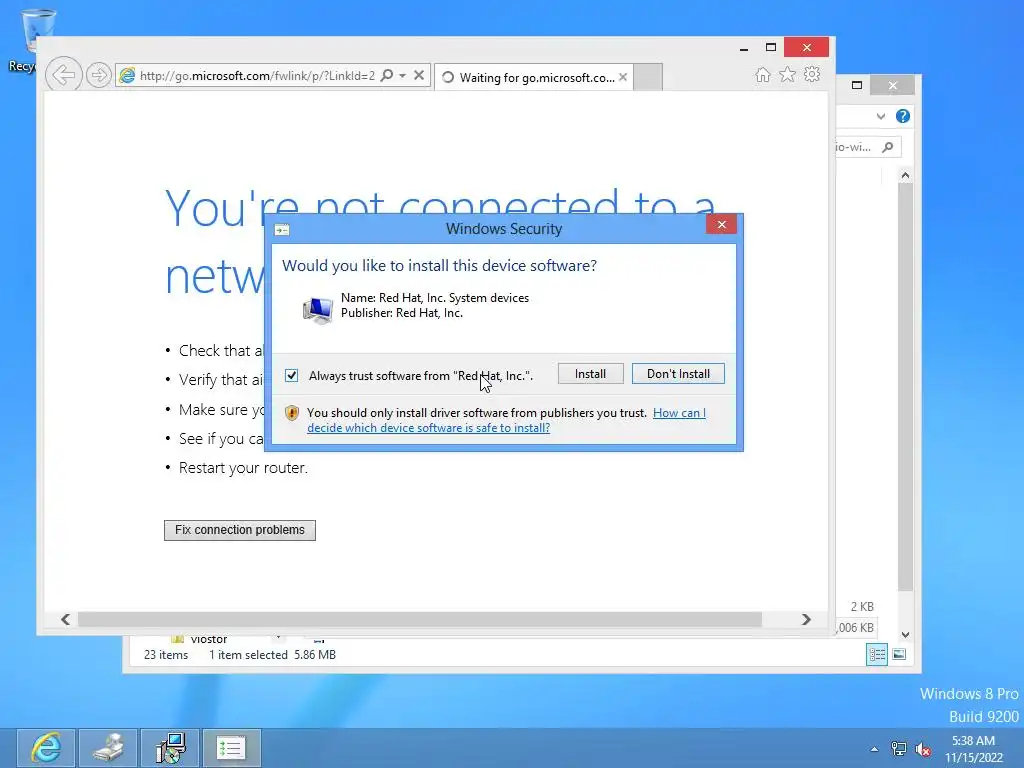Click the File Explorer search box
This screenshot has width=1024, height=768.
(869, 147)
